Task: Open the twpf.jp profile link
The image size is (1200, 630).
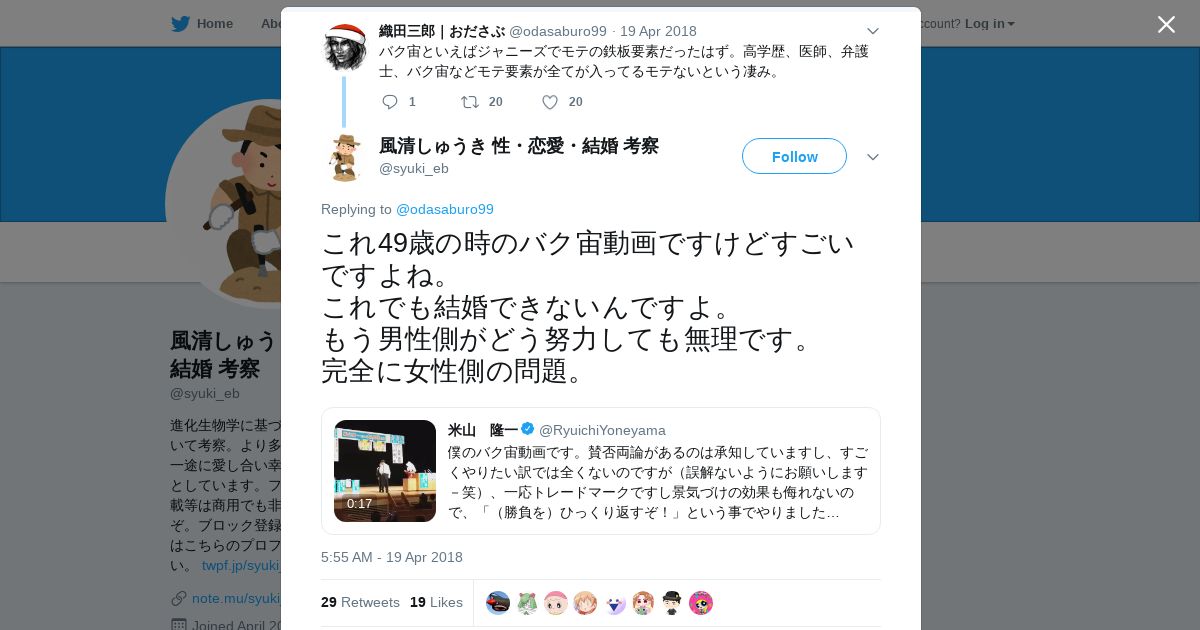Action: coord(240,565)
